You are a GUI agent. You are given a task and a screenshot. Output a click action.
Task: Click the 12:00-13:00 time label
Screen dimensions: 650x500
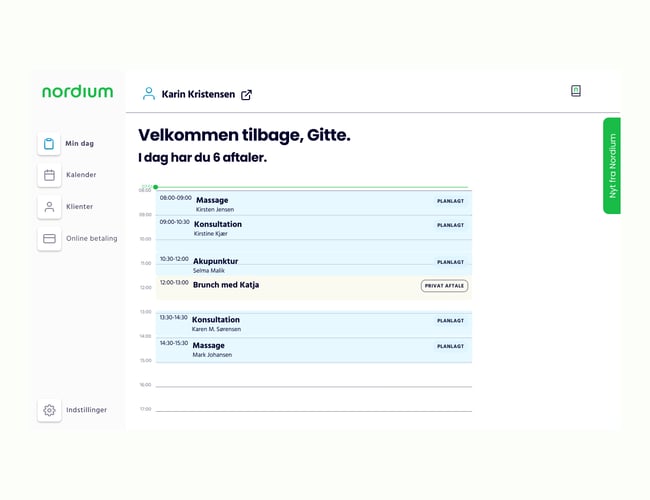pyautogui.click(x=174, y=283)
